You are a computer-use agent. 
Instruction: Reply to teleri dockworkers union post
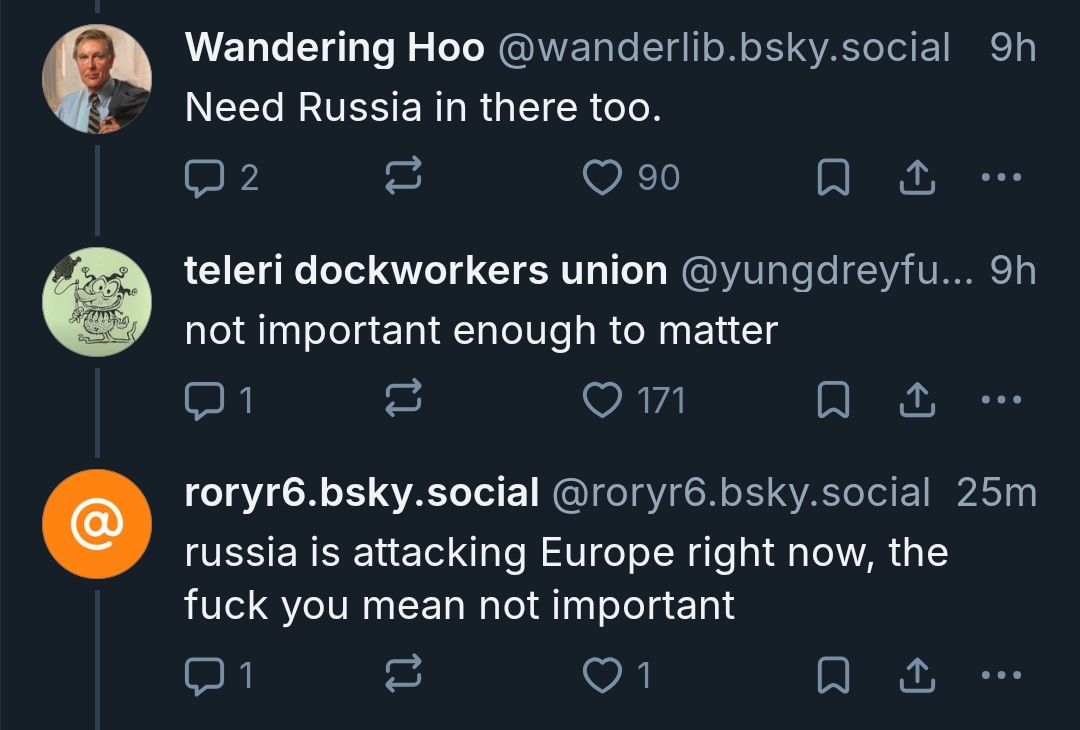click(205, 400)
